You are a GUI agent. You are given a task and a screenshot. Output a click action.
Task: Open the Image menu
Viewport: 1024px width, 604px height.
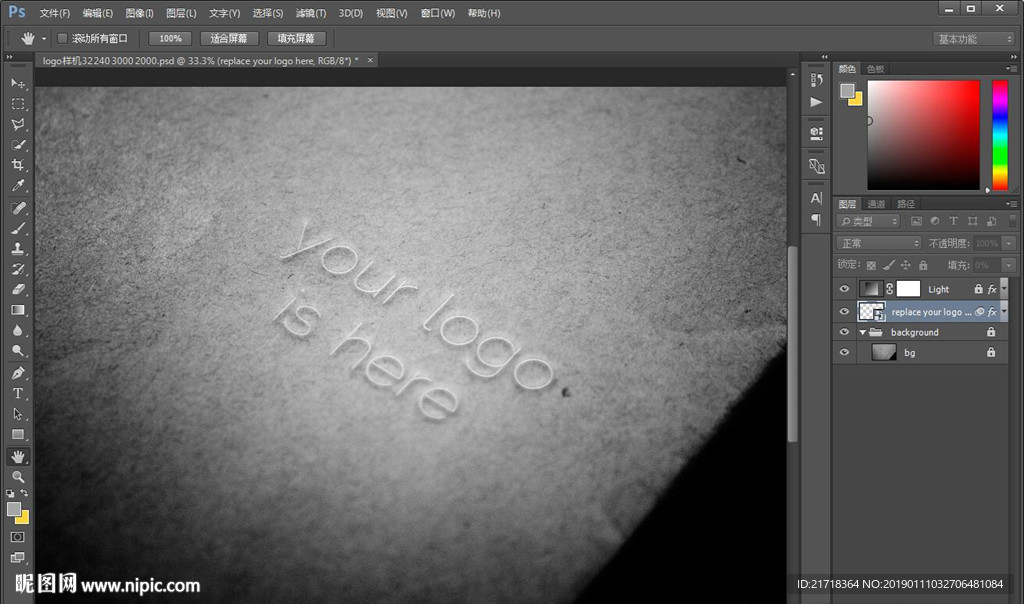[139, 13]
